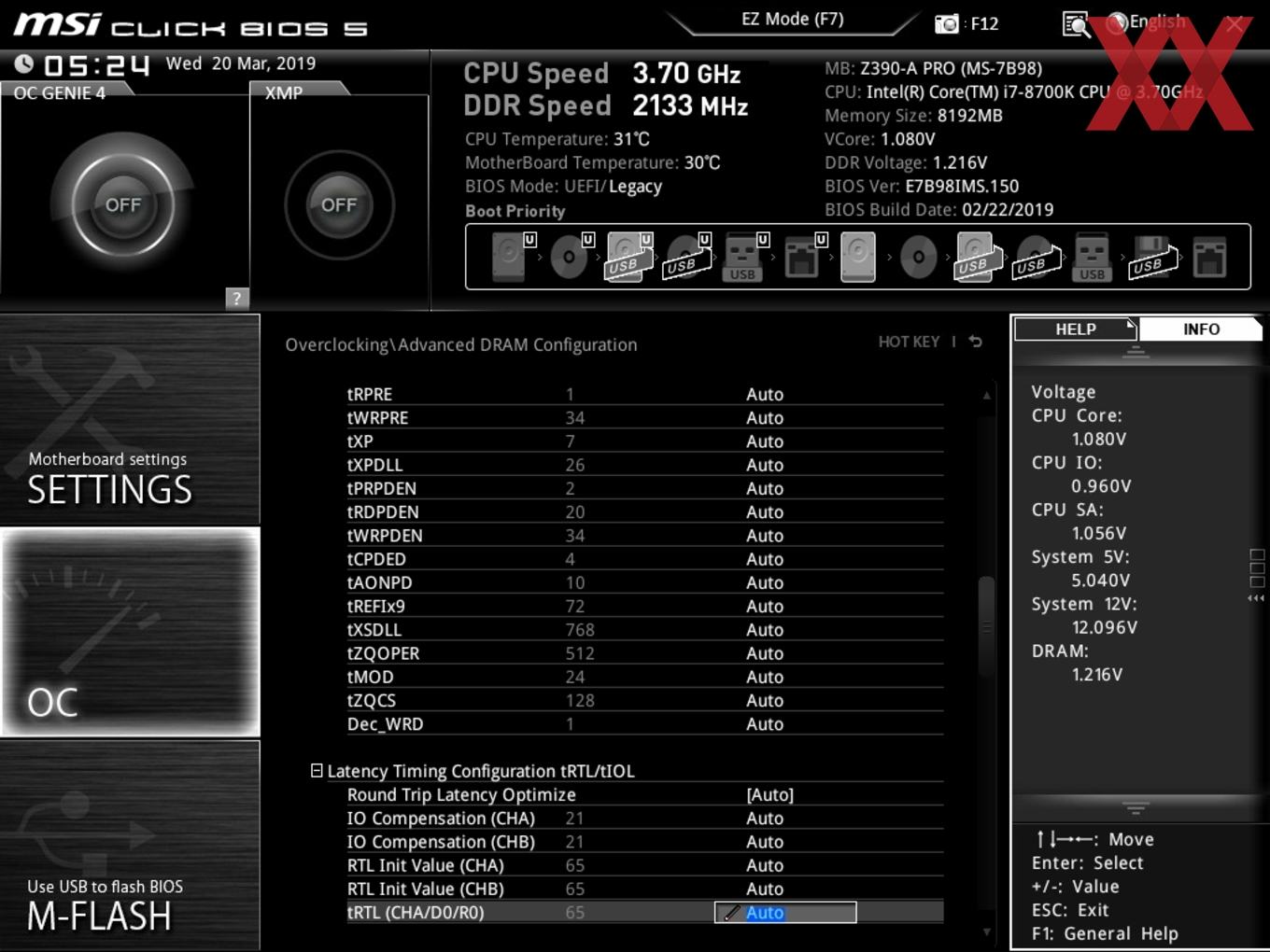This screenshot has width=1270, height=952.
Task: Select the tPRPDEN timing row
Action: tap(644, 488)
